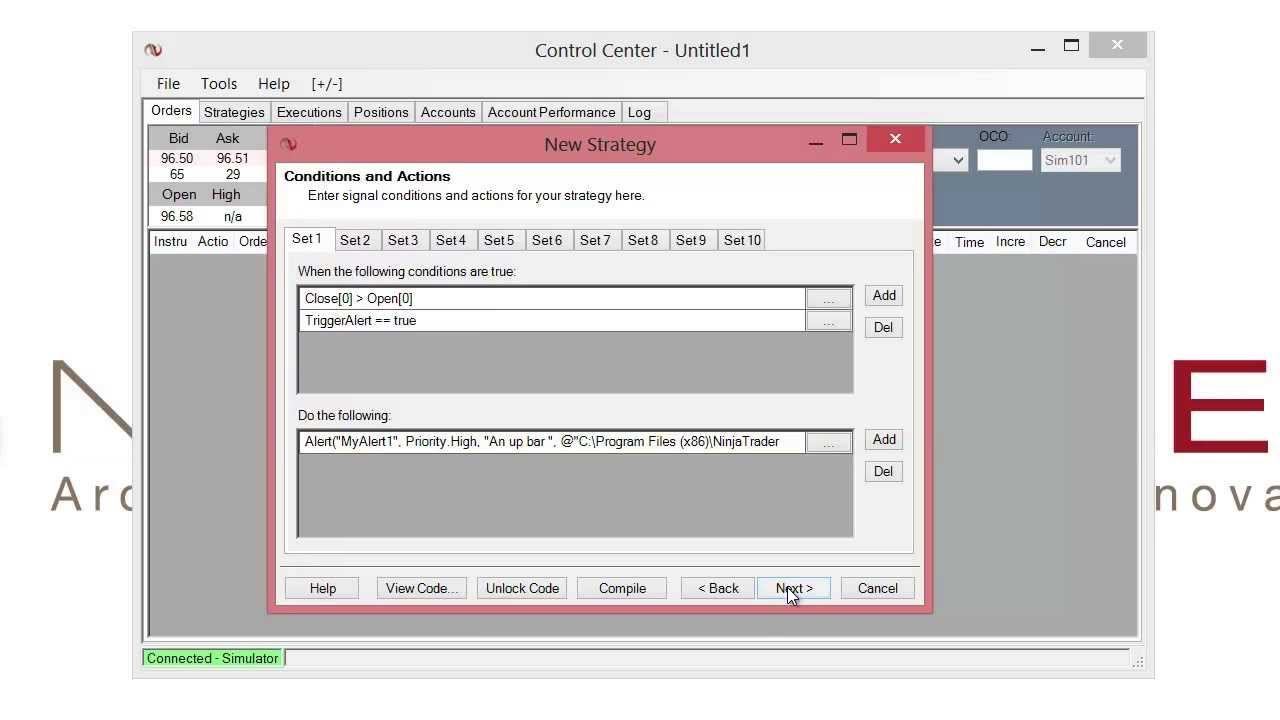
Task: Switch to the Account Performance tab
Action: [551, 112]
